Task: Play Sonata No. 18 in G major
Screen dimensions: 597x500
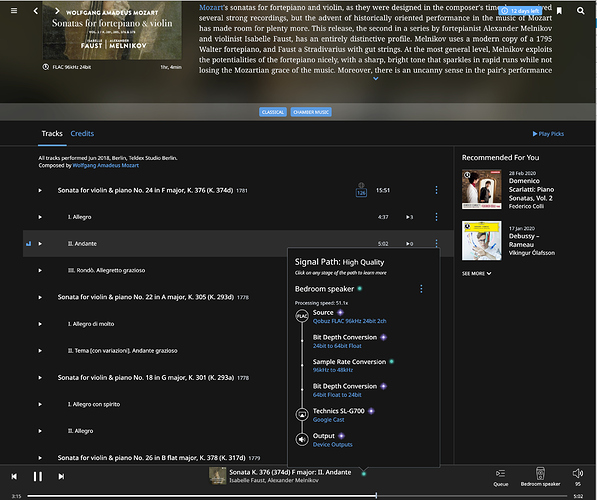Action: 40,378
